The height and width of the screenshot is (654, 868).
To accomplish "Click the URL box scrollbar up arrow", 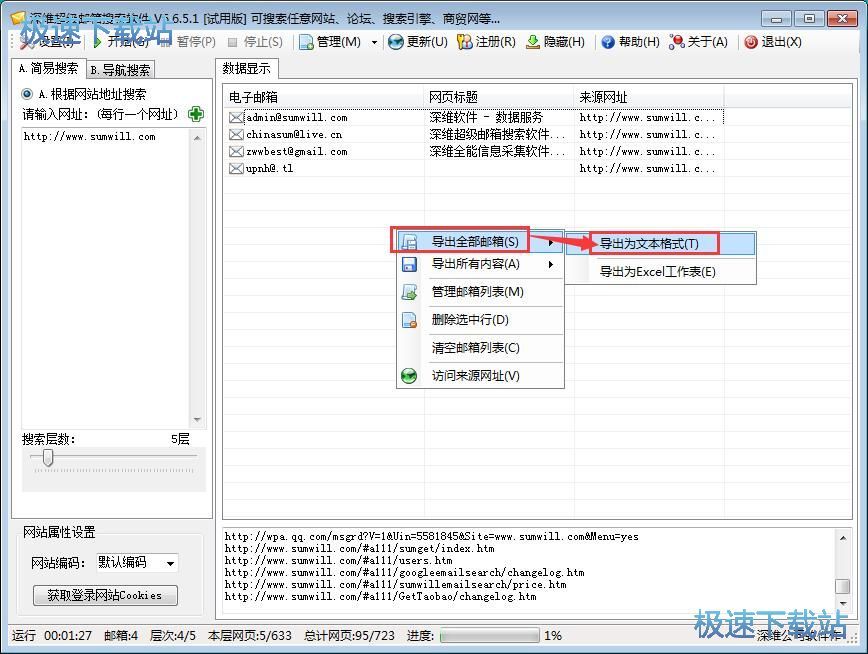I will (198, 137).
